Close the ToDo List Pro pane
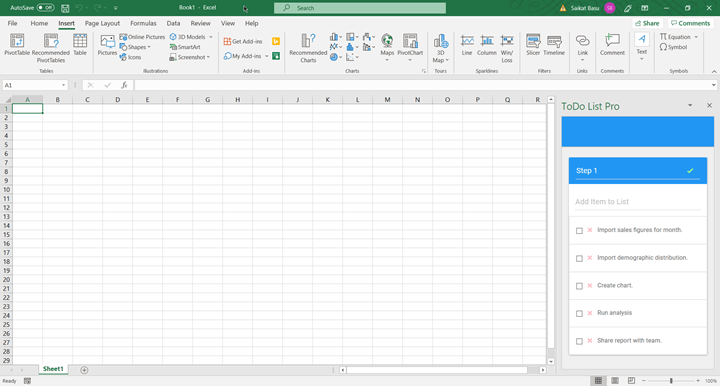Viewport: 720px width, 386px height. coord(709,106)
